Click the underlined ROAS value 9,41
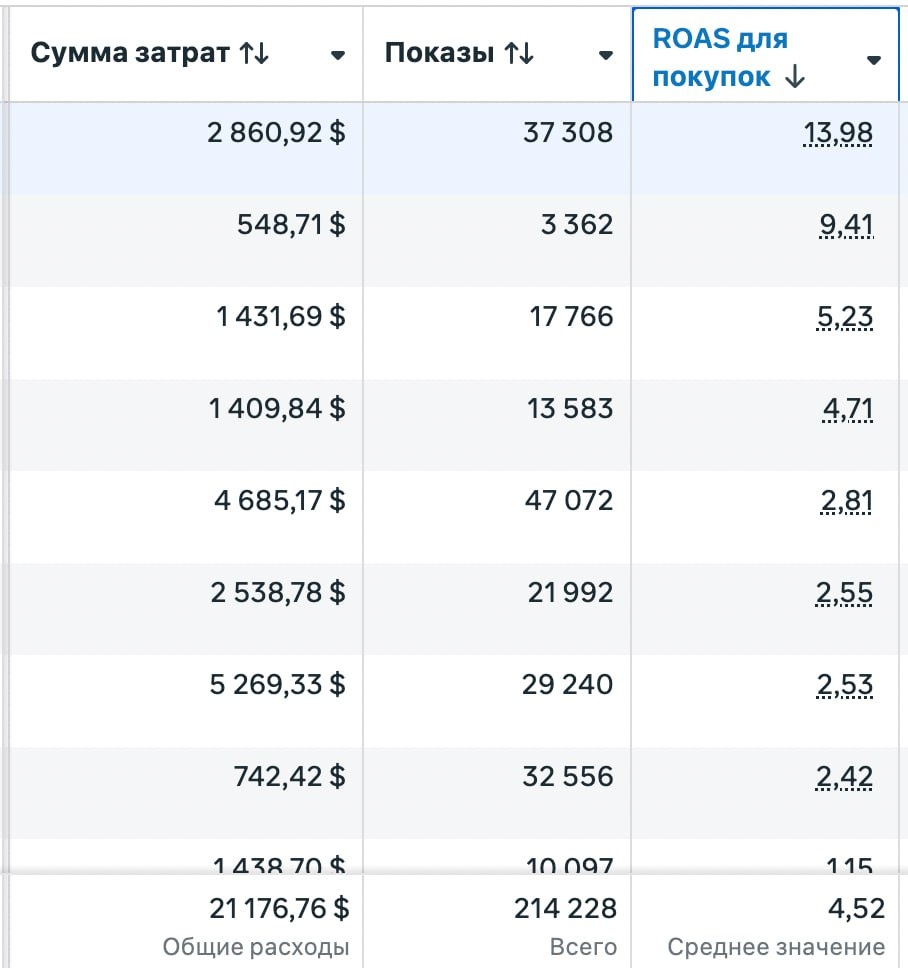 [846, 224]
